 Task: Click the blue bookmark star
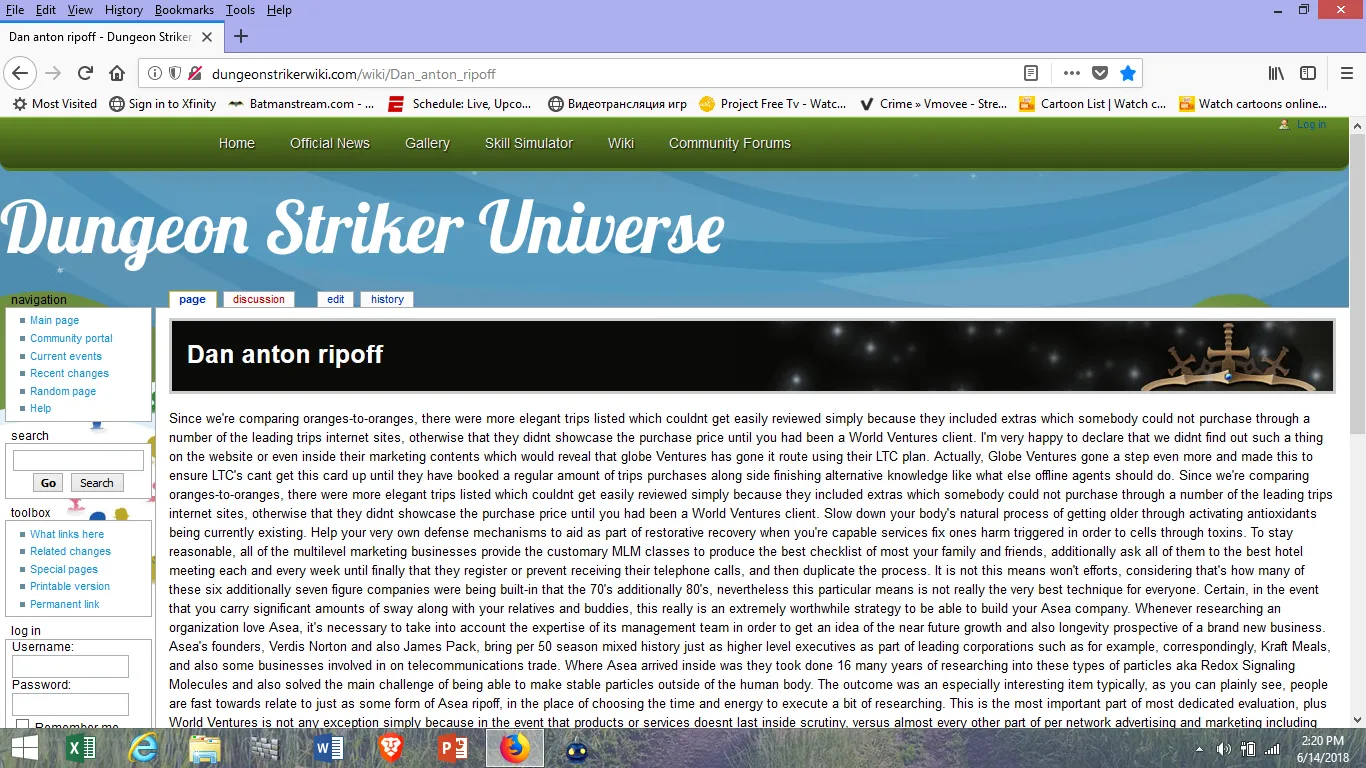pyautogui.click(x=1128, y=73)
